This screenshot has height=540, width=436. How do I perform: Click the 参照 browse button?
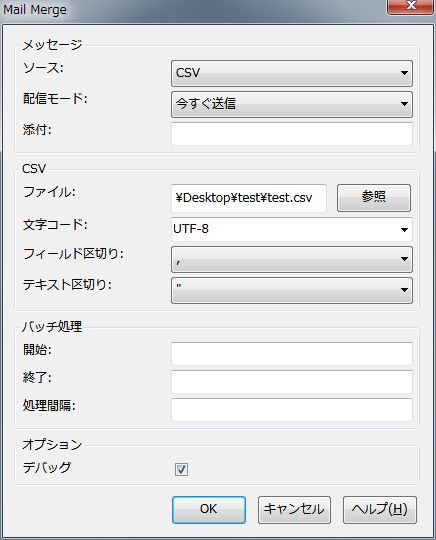click(374, 197)
